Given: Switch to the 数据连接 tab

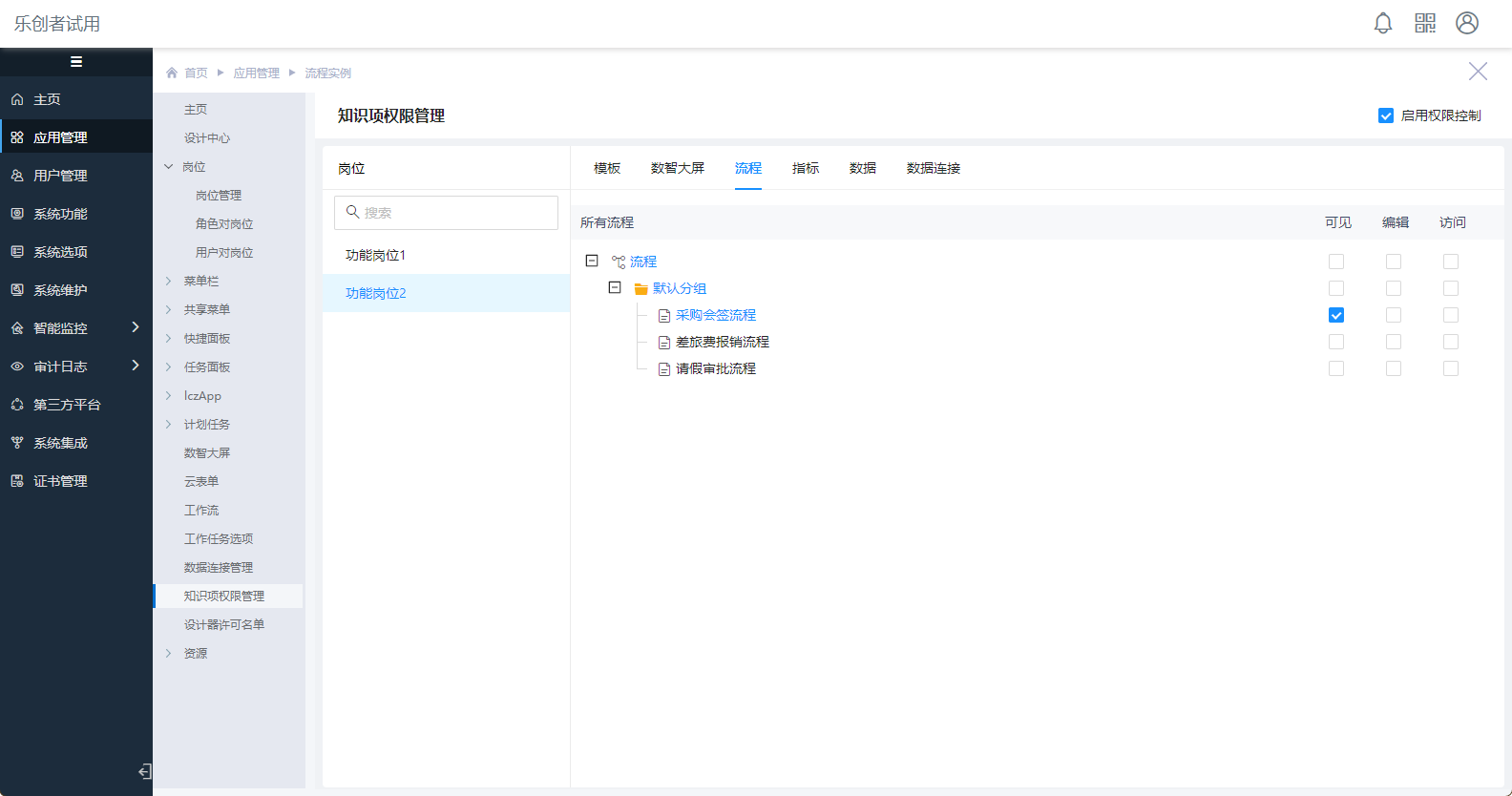Looking at the screenshot, I should 933,168.
